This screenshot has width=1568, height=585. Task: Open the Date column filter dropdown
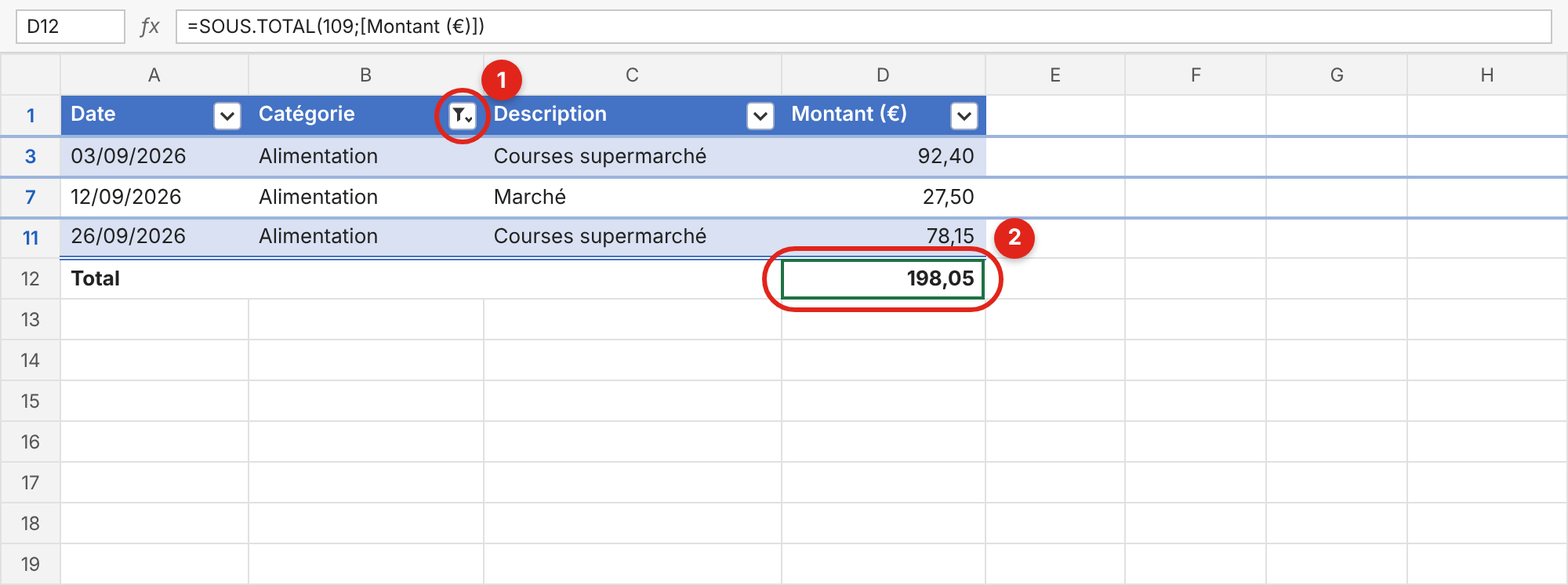(x=227, y=116)
